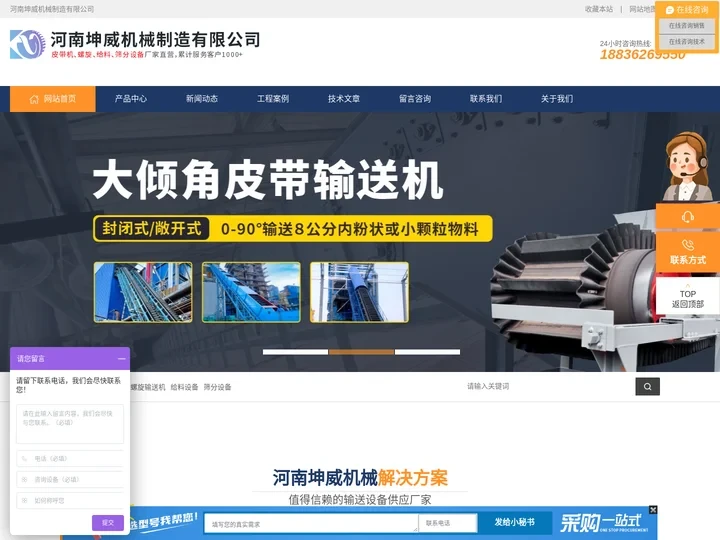Click the 在线咨询 chat bubble icon

click(669, 10)
